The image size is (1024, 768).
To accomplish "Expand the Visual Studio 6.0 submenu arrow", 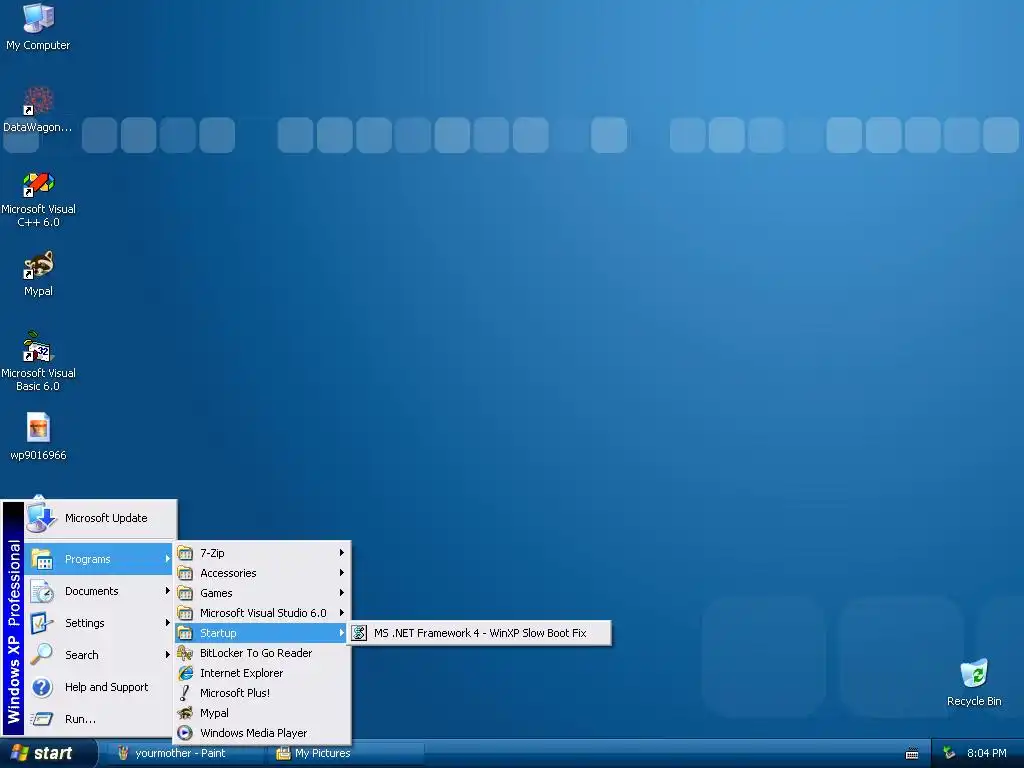I will [342, 613].
